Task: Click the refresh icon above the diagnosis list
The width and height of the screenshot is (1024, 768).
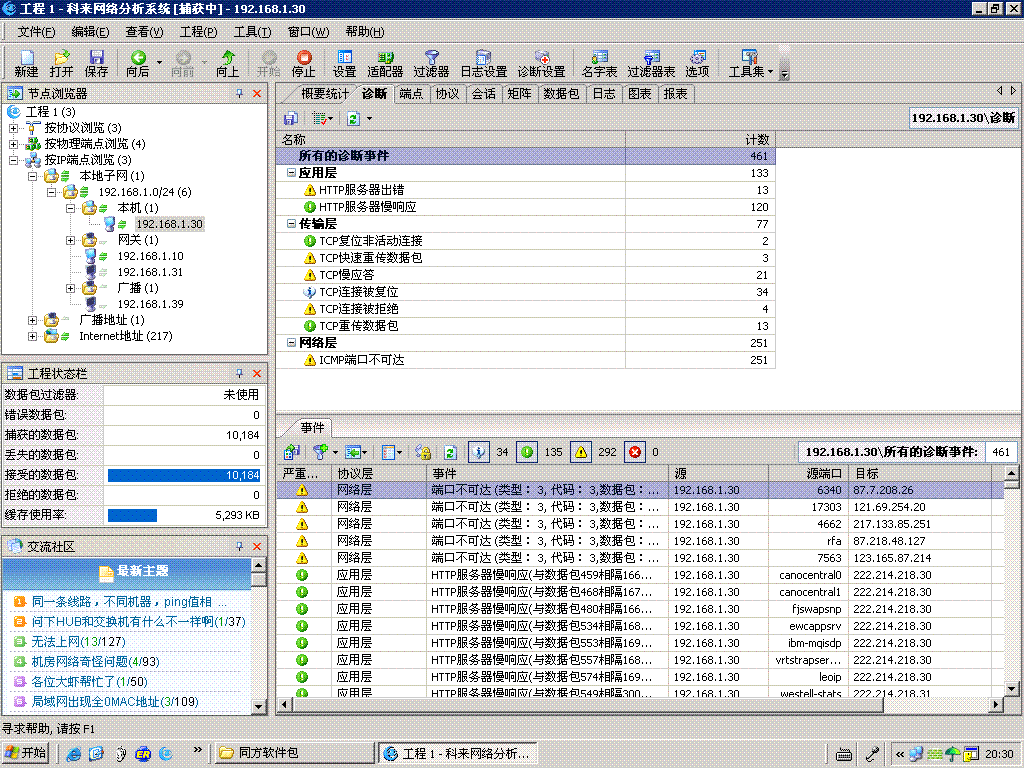Action: point(353,118)
